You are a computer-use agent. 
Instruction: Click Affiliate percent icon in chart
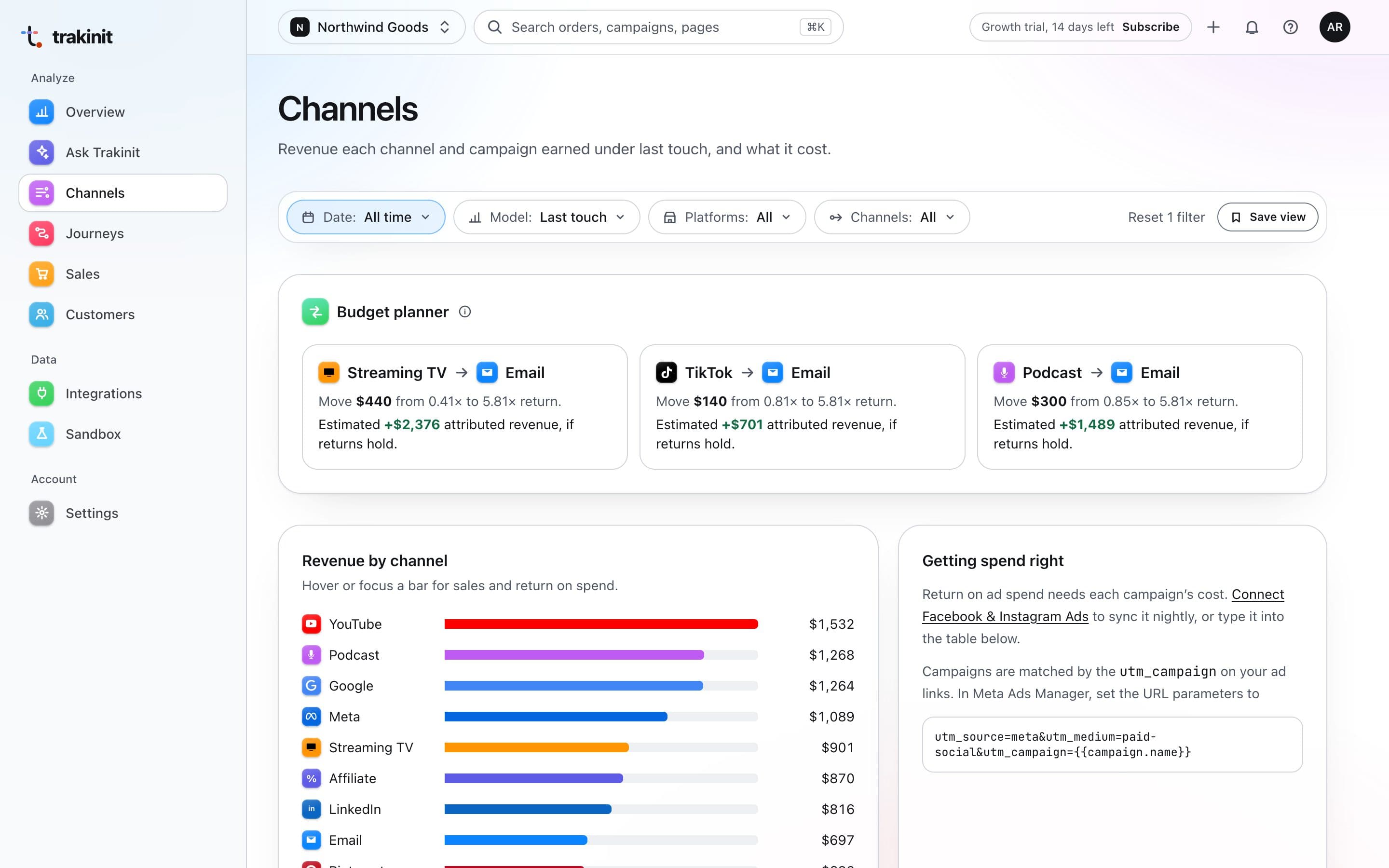[x=311, y=778]
